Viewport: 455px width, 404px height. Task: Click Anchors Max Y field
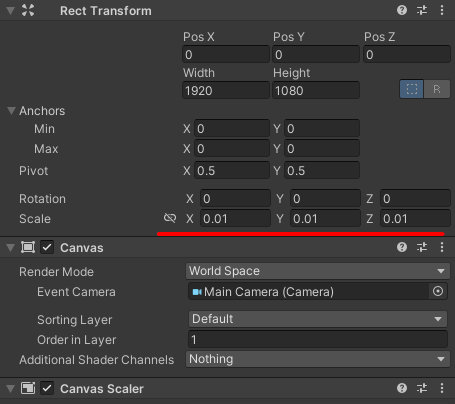tap(322, 149)
